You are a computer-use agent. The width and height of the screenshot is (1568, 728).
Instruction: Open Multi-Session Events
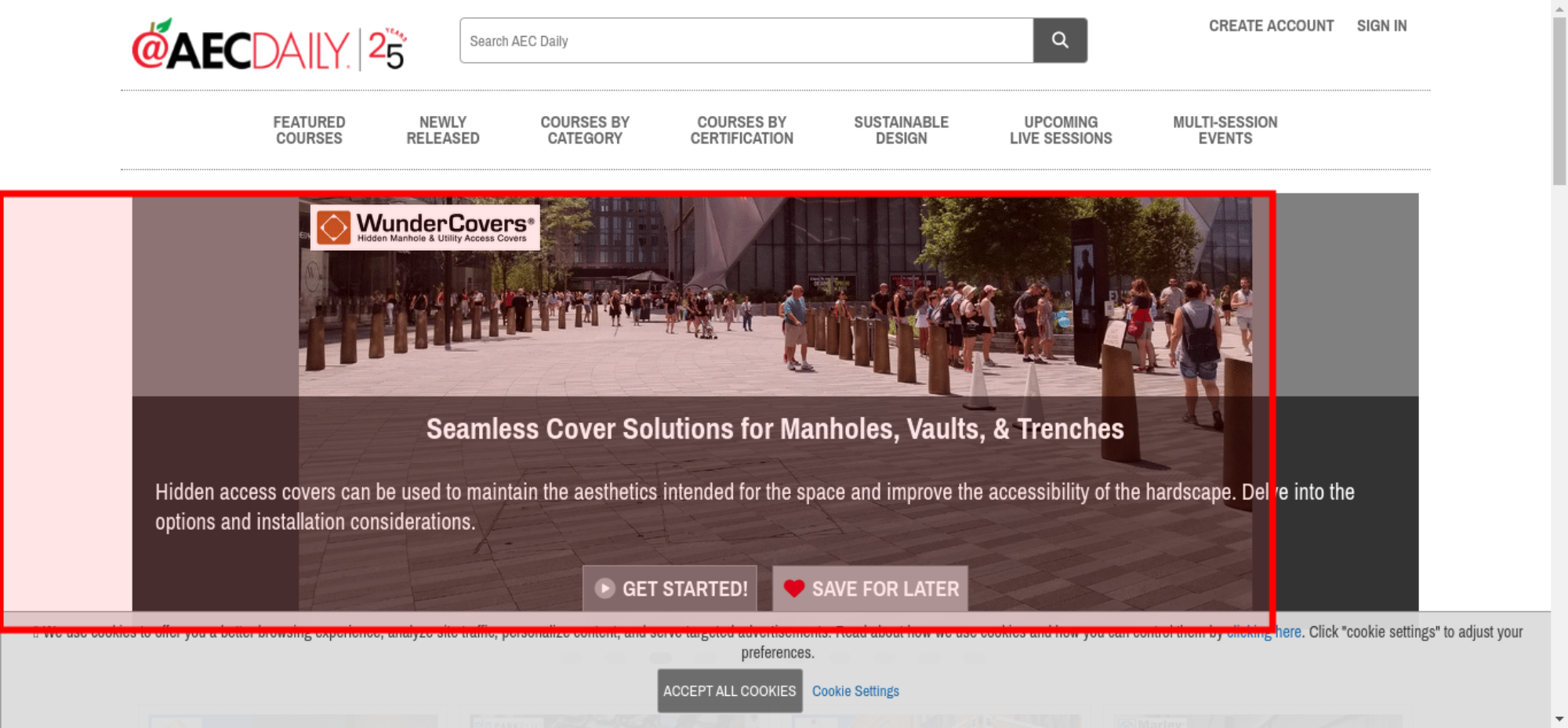pyautogui.click(x=1225, y=130)
